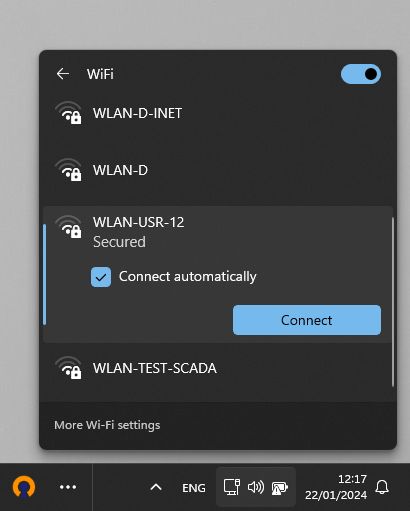410x511 pixels.
Task: Open the three-dots taskbar overflow
Action: click(x=68, y=487)
